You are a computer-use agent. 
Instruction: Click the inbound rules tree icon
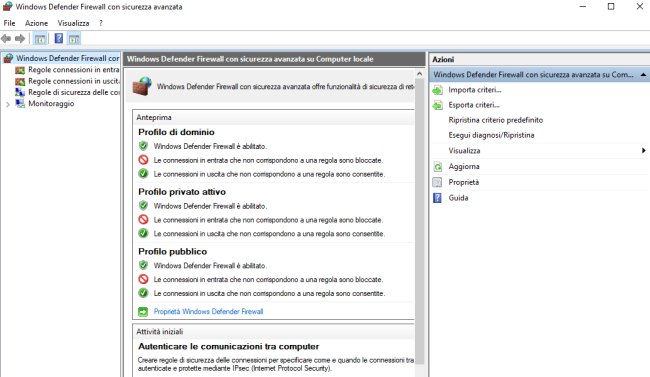click(20, 70)
